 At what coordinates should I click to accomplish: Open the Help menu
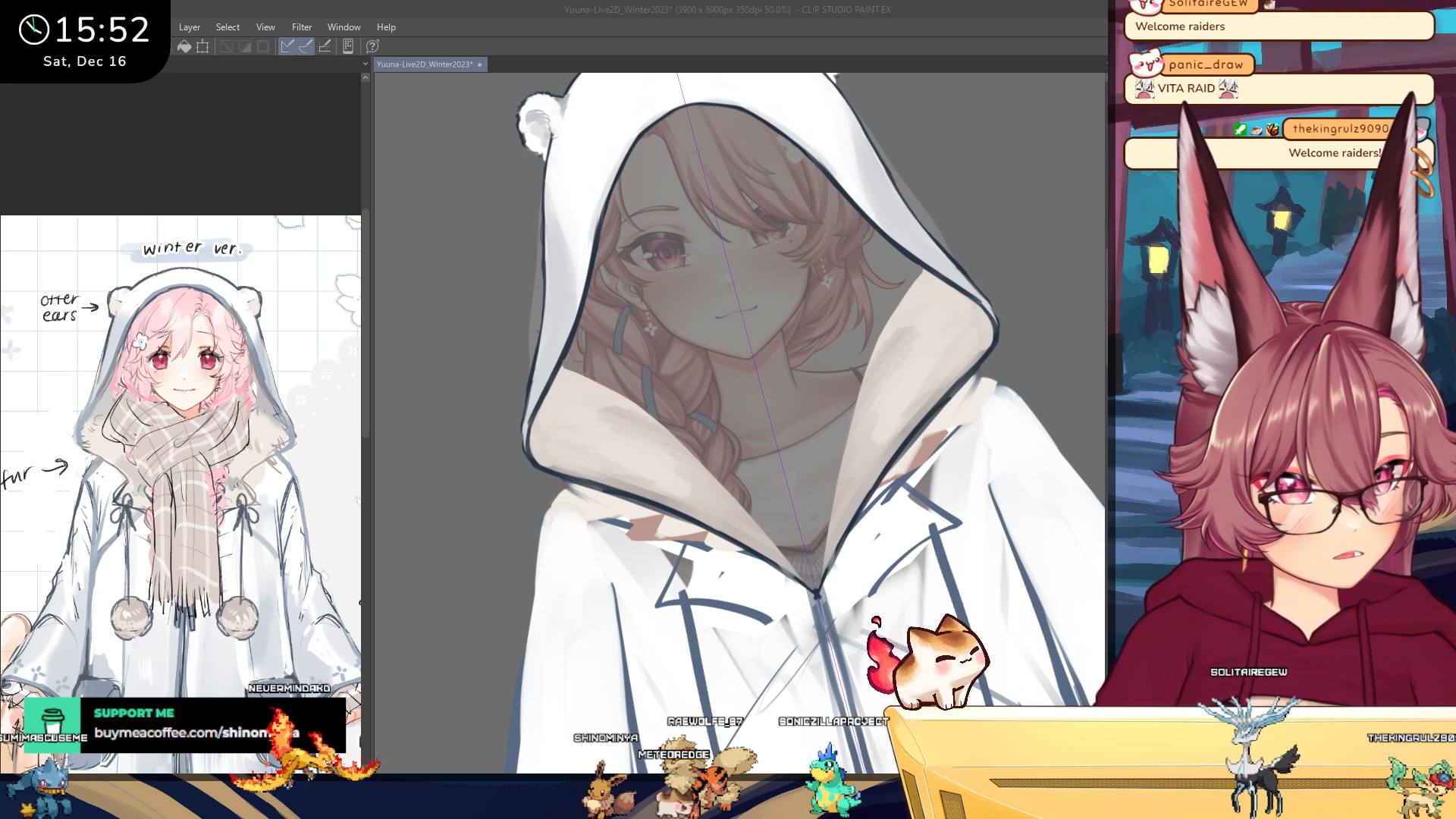pyautogui.click(x=386, y=27)
